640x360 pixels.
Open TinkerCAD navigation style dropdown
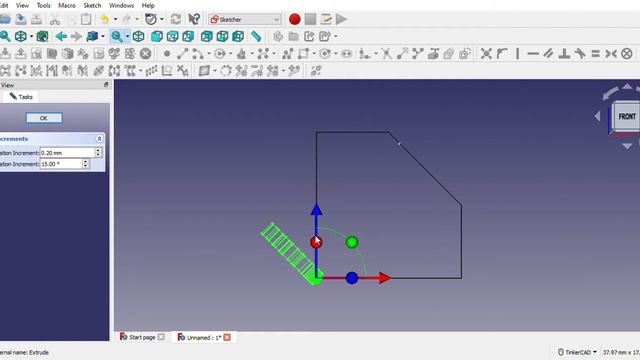[577, 352]
